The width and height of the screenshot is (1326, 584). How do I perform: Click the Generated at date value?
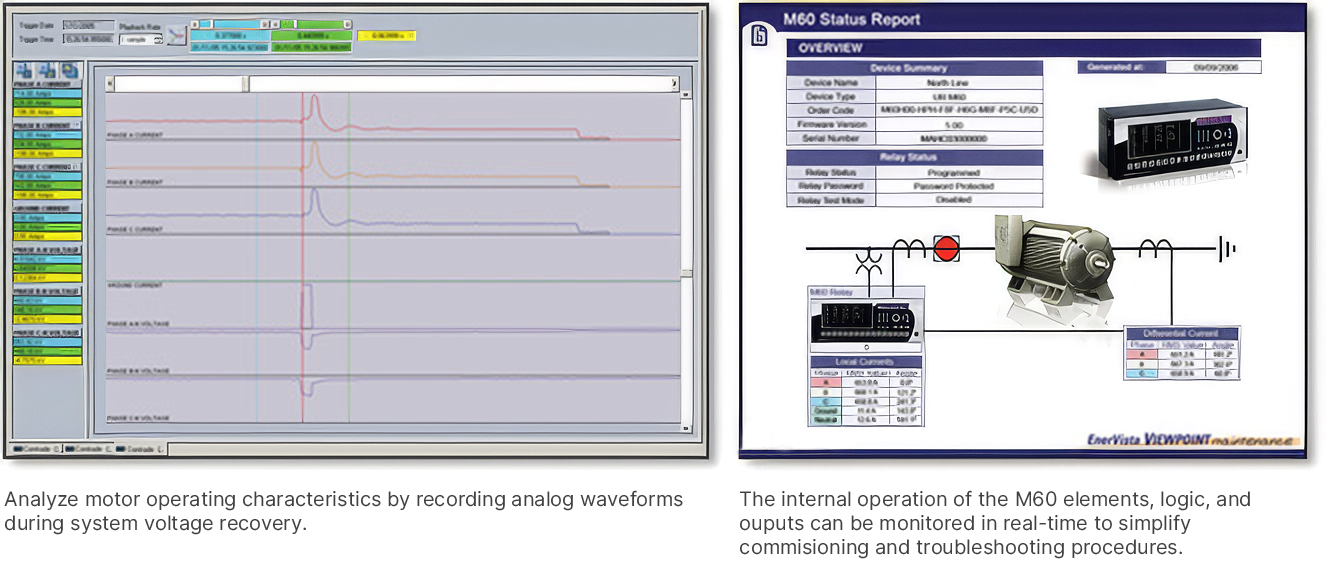point(1214,68)
